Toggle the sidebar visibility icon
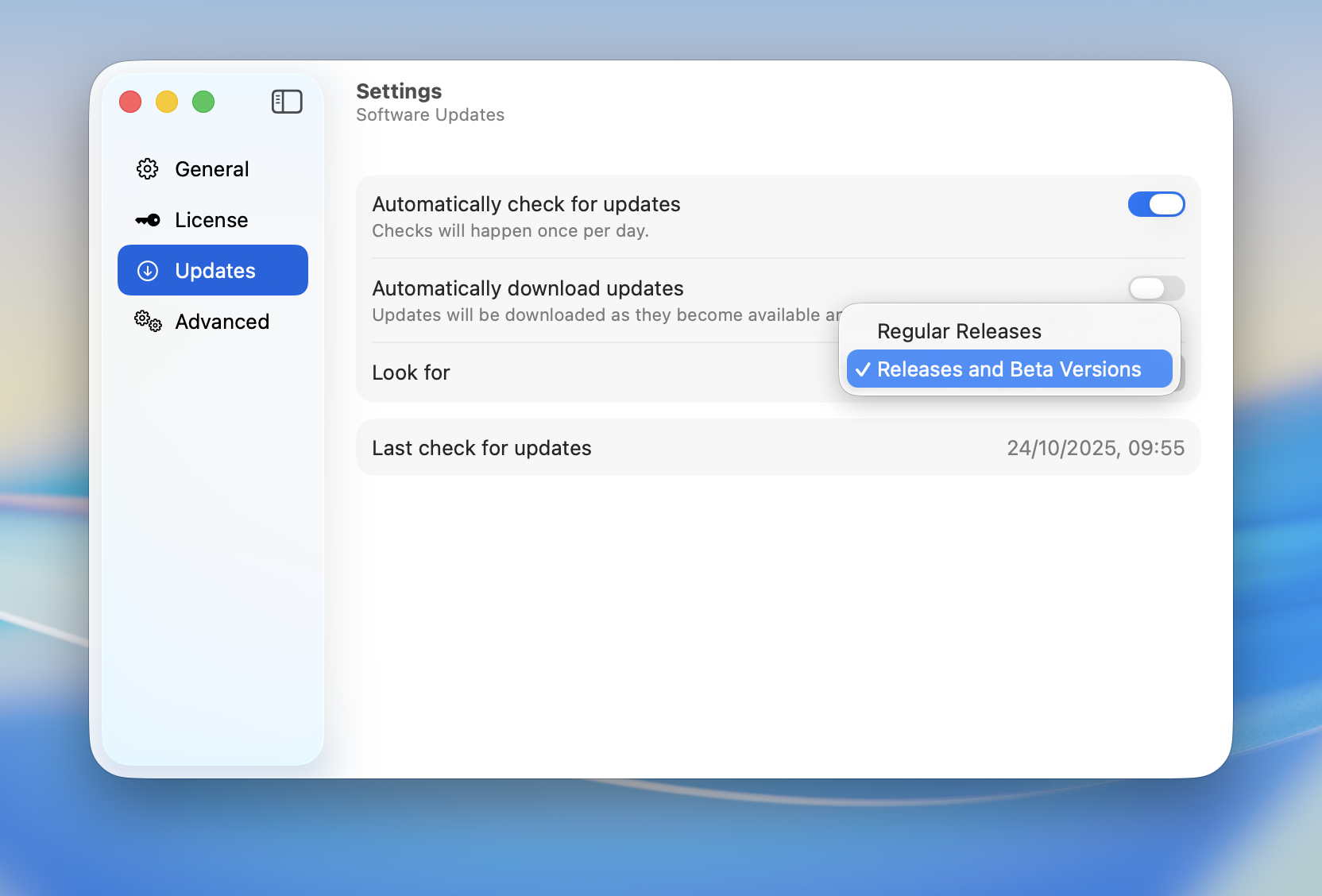 pyautogui.click(x=287, y=102)
